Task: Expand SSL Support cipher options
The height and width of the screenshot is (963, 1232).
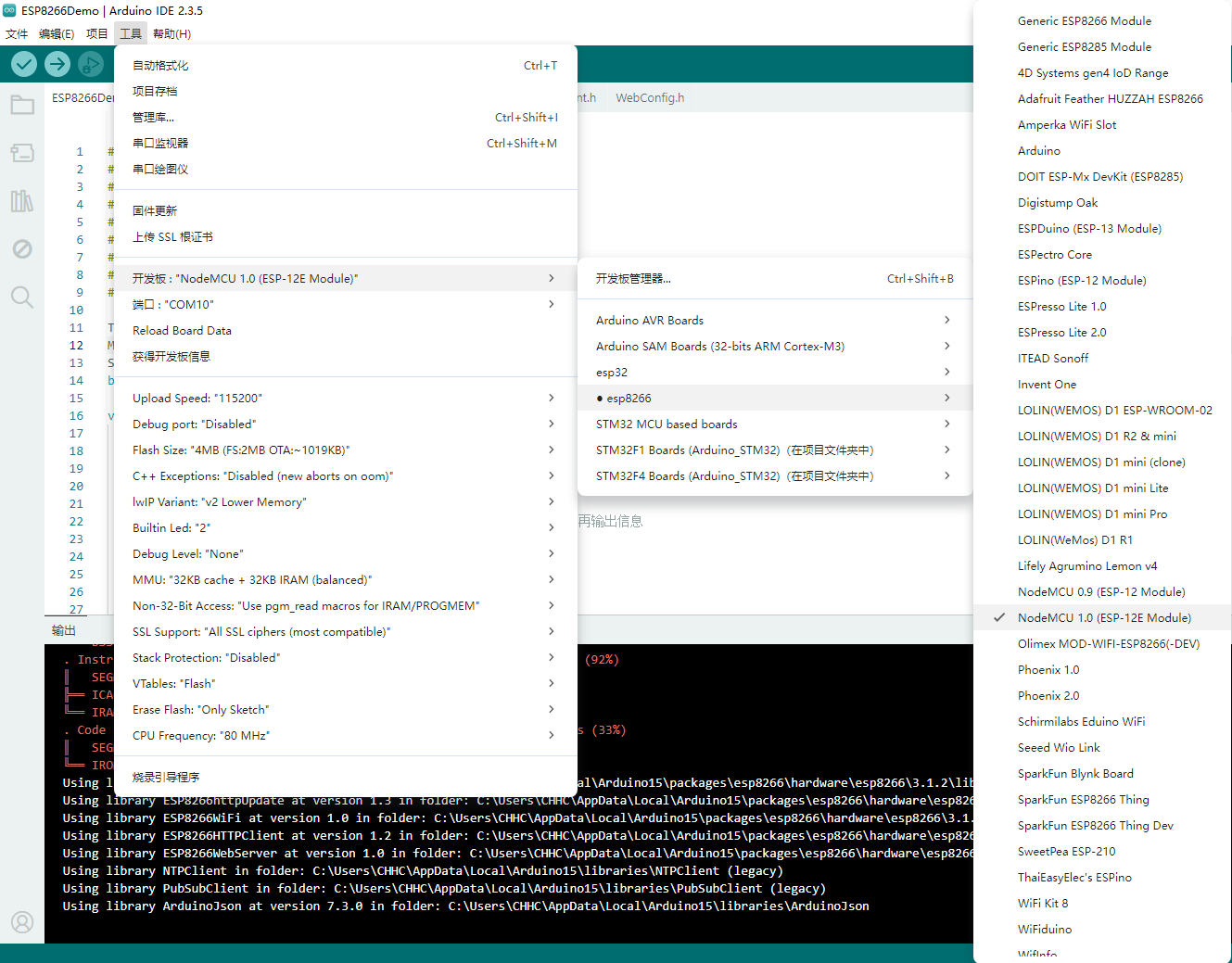Action: pyautogui.click(x=345, y=631)
